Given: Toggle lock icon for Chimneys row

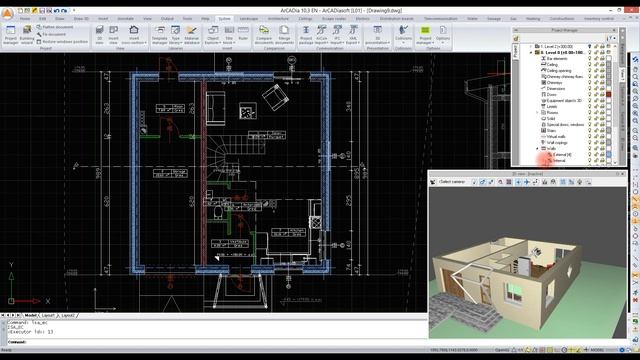Looking at the screenshot, I should coord(596,82).
